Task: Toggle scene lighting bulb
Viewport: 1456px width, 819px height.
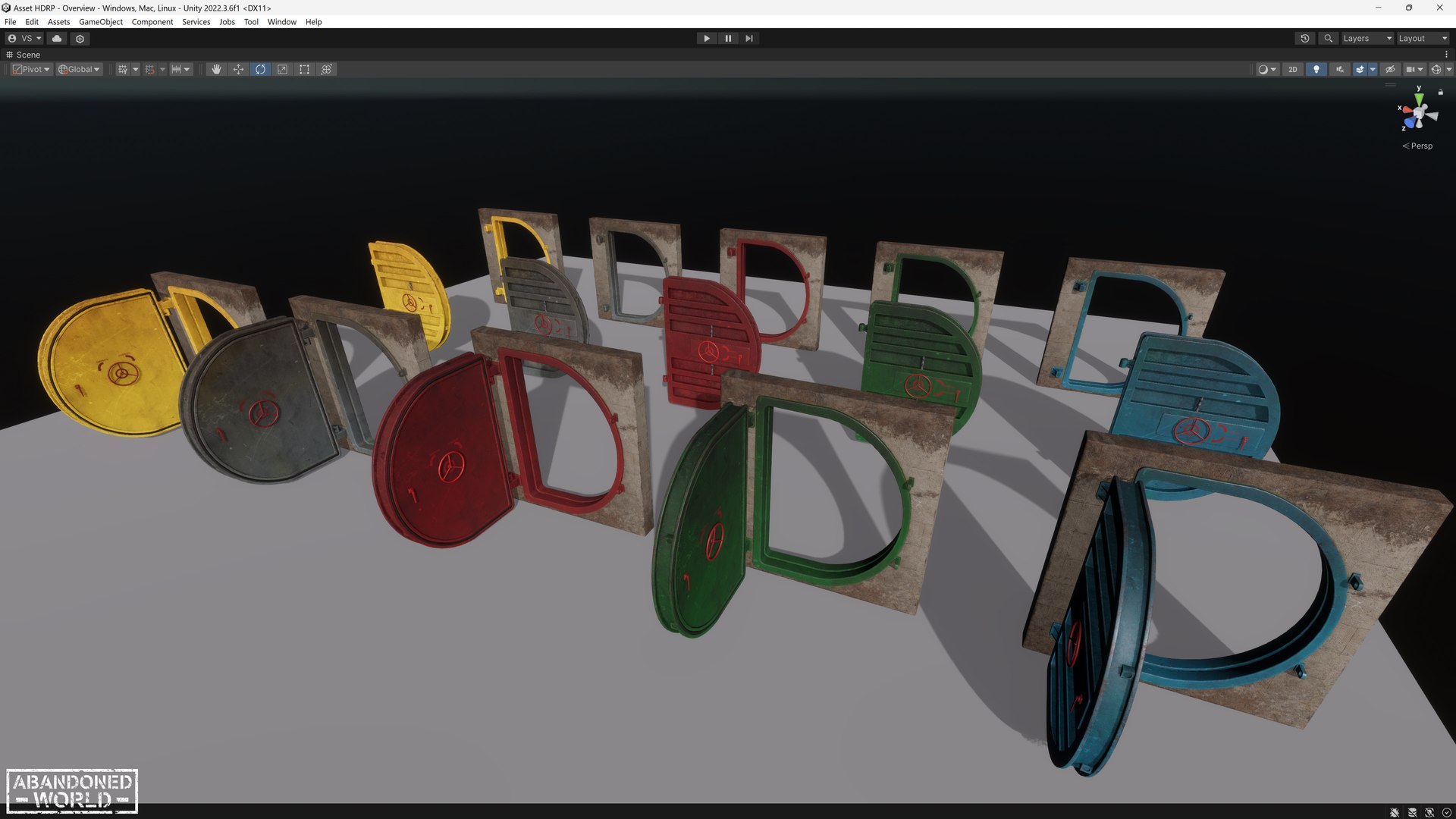Action: 1316,69
